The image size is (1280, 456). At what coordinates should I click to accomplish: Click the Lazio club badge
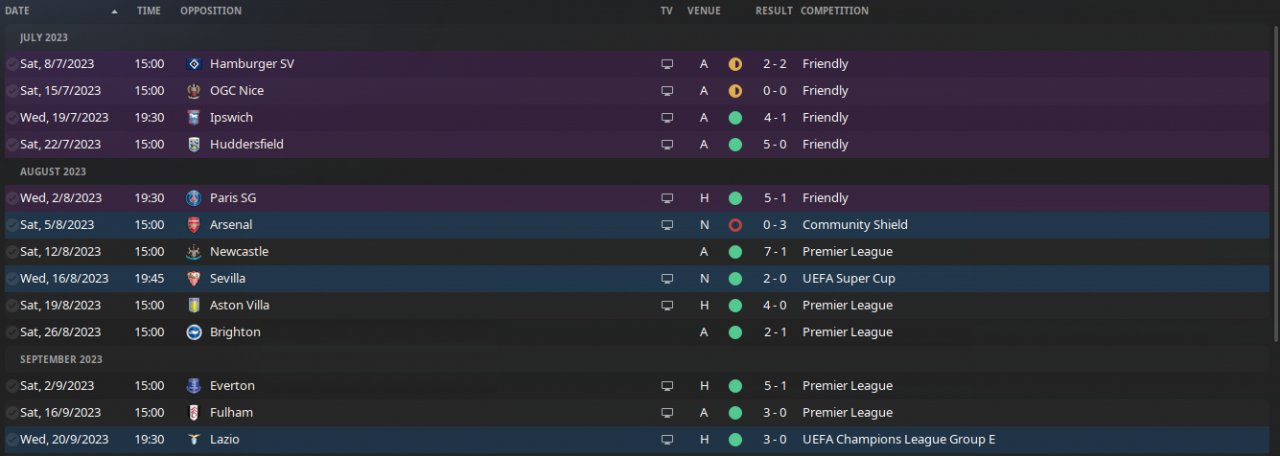194,439
